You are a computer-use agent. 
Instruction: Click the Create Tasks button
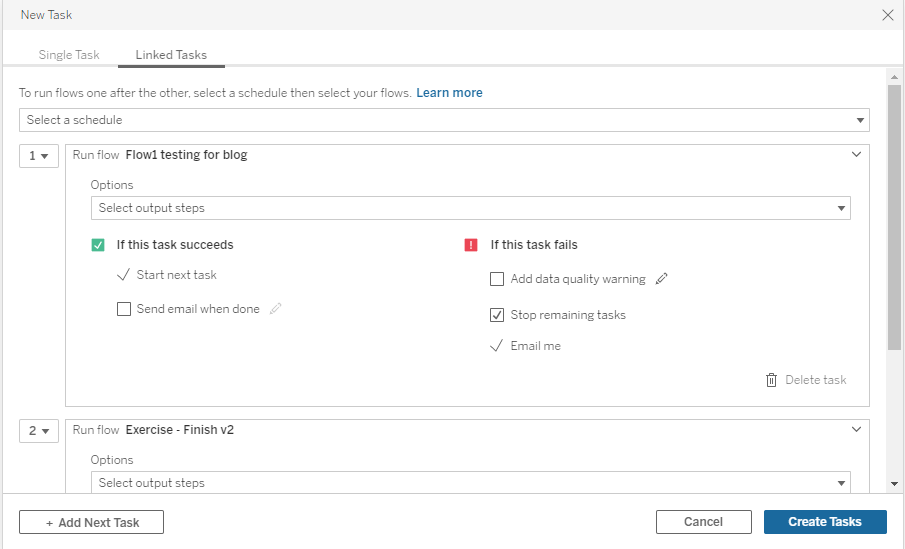[825, 522]
